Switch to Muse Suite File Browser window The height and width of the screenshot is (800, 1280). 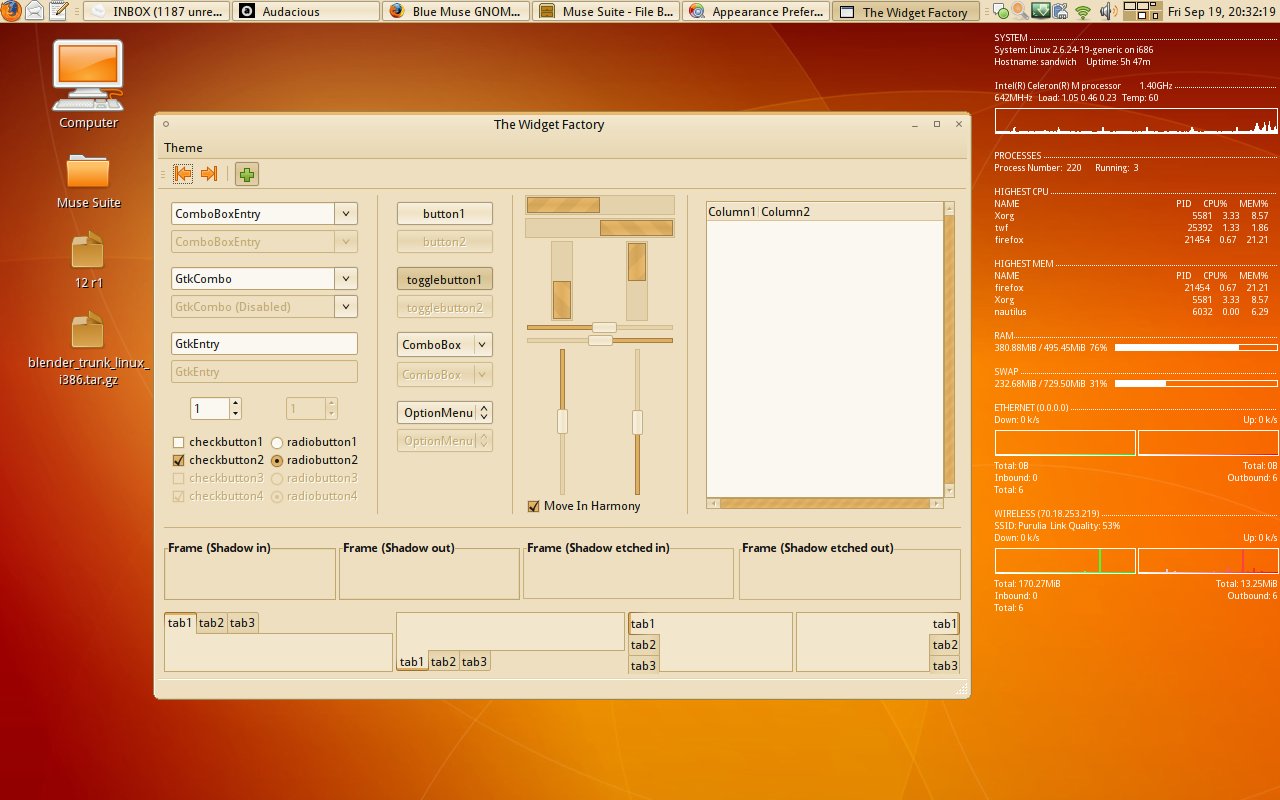click(605, 12)
